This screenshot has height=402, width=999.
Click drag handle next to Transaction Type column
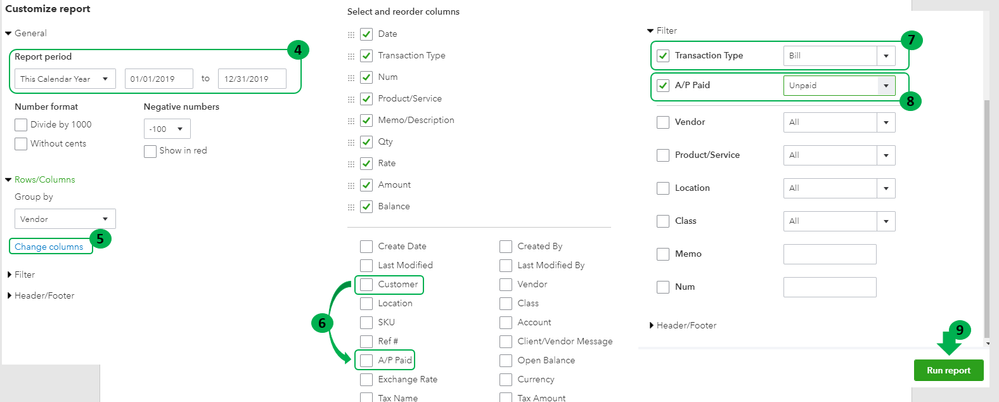click(x=351, y=56)
